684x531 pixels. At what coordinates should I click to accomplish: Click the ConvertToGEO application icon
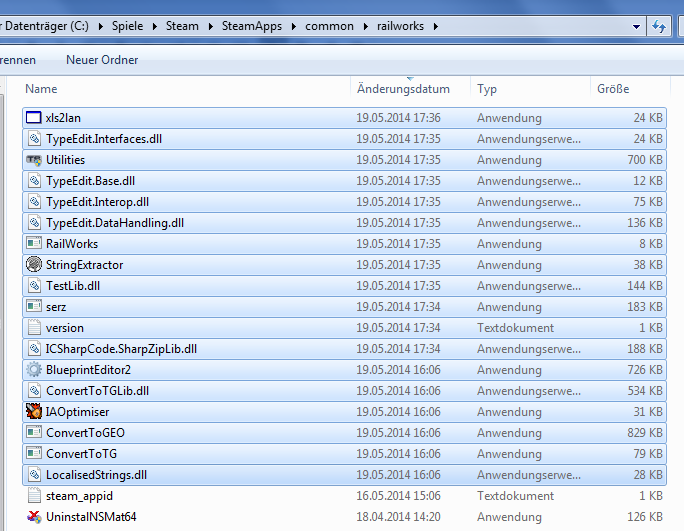pyautogui.click(x=34, y=432)
